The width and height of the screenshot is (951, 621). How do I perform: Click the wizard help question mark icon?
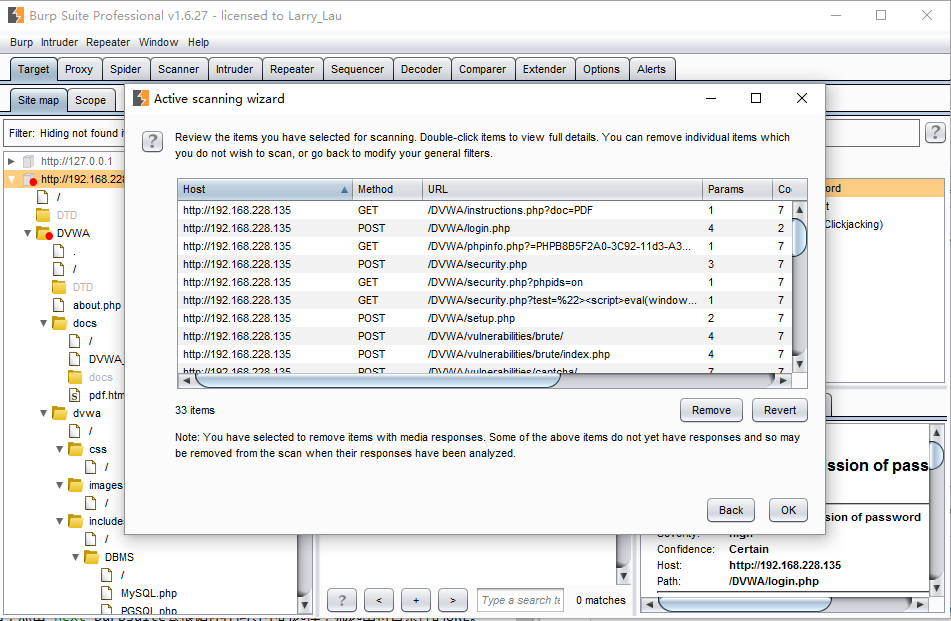coord(152,142)
